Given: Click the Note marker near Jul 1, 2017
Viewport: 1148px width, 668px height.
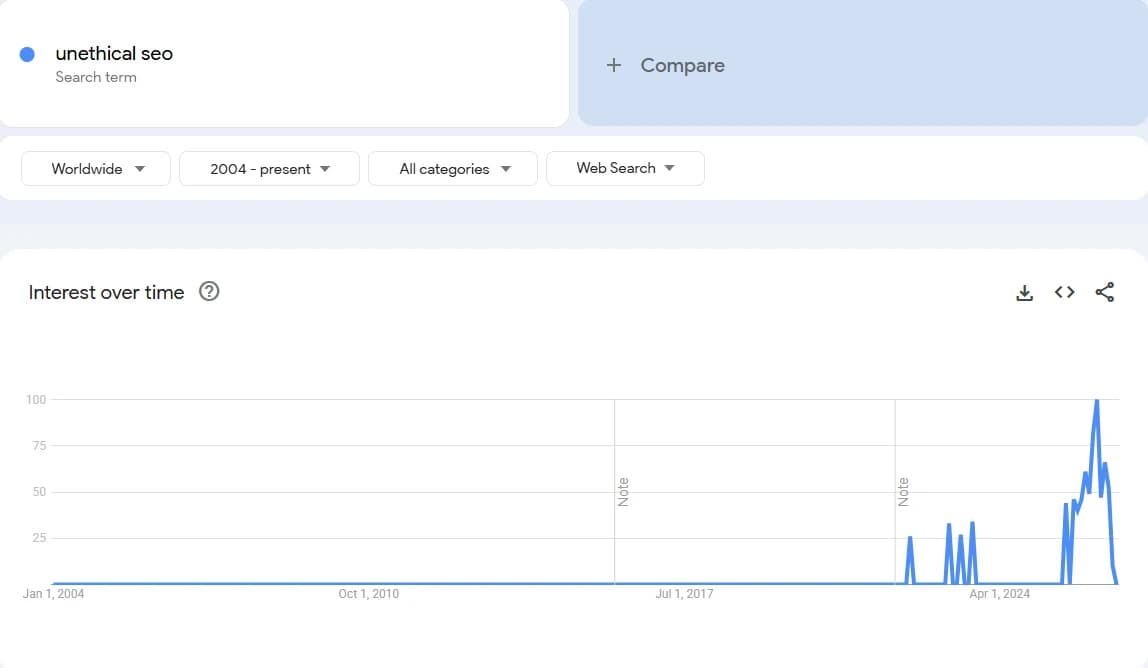Looking at the screenshot, I should (623, 491).
